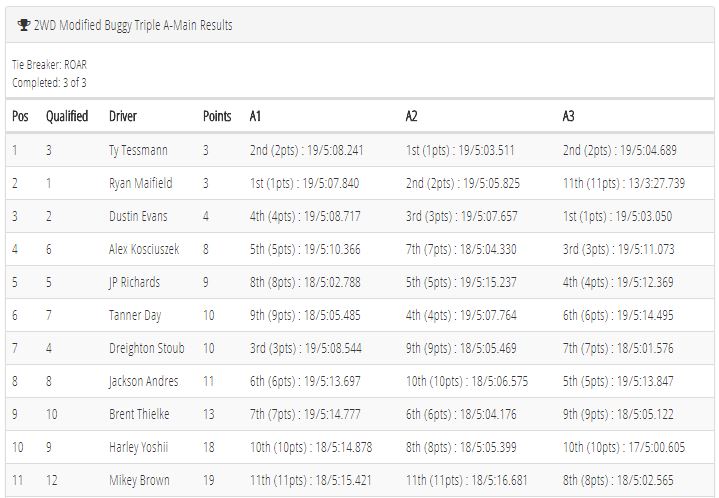This screenshot has height=498, width=719.
Task: Click the Points column header
Action: pyautogui.click(x=217, y=116)
